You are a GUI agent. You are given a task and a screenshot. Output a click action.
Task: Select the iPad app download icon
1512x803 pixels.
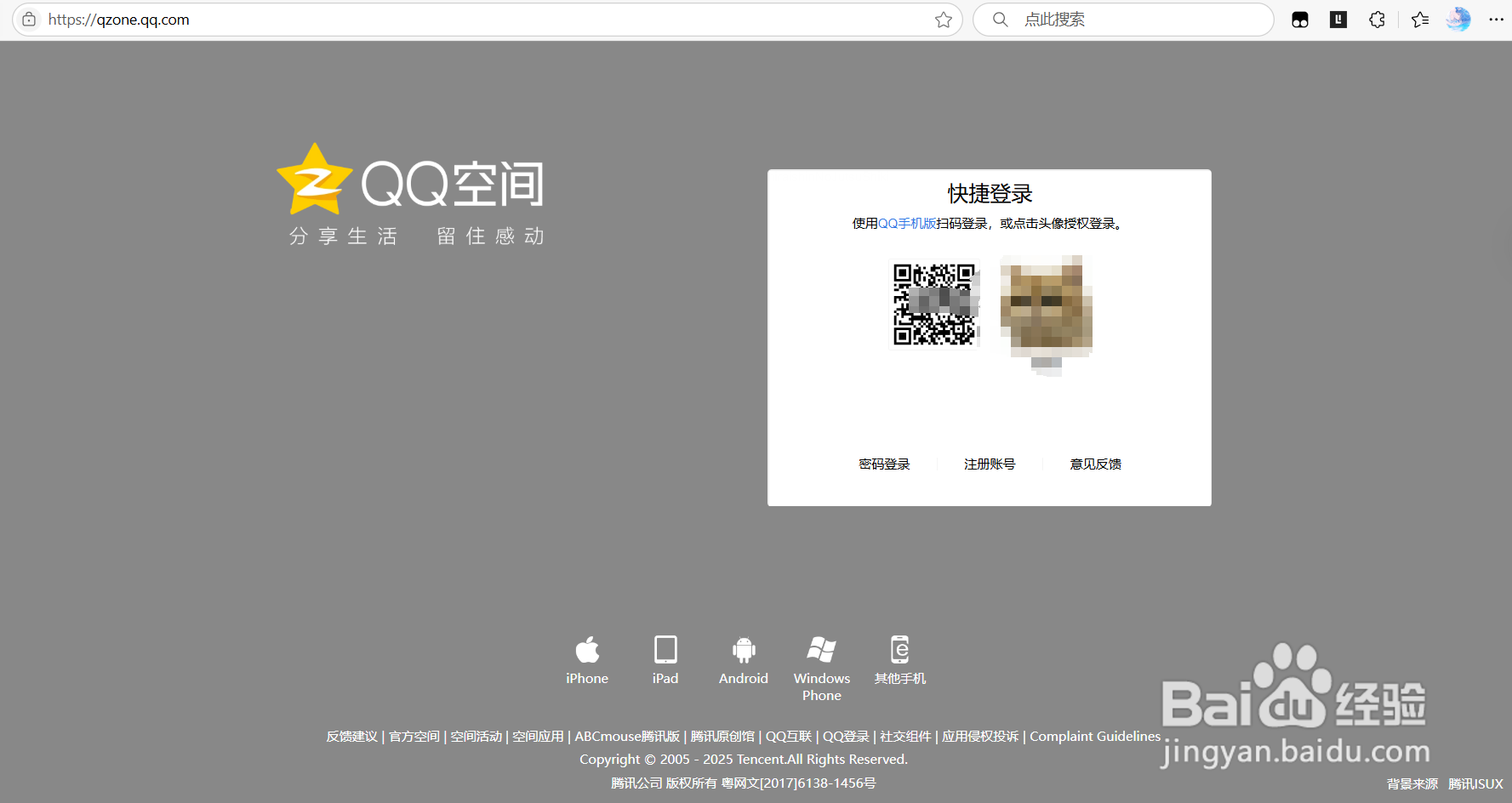pos(665,651)
